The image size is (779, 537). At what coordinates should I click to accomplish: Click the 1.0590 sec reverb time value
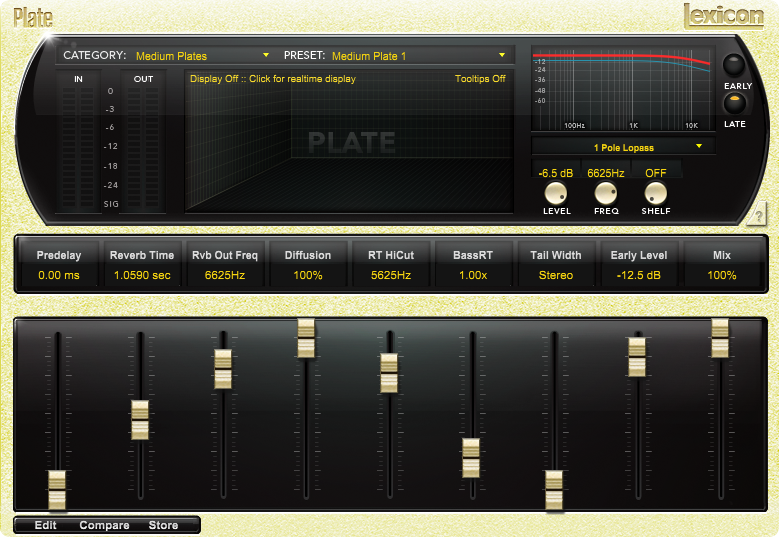coord(142,275)
